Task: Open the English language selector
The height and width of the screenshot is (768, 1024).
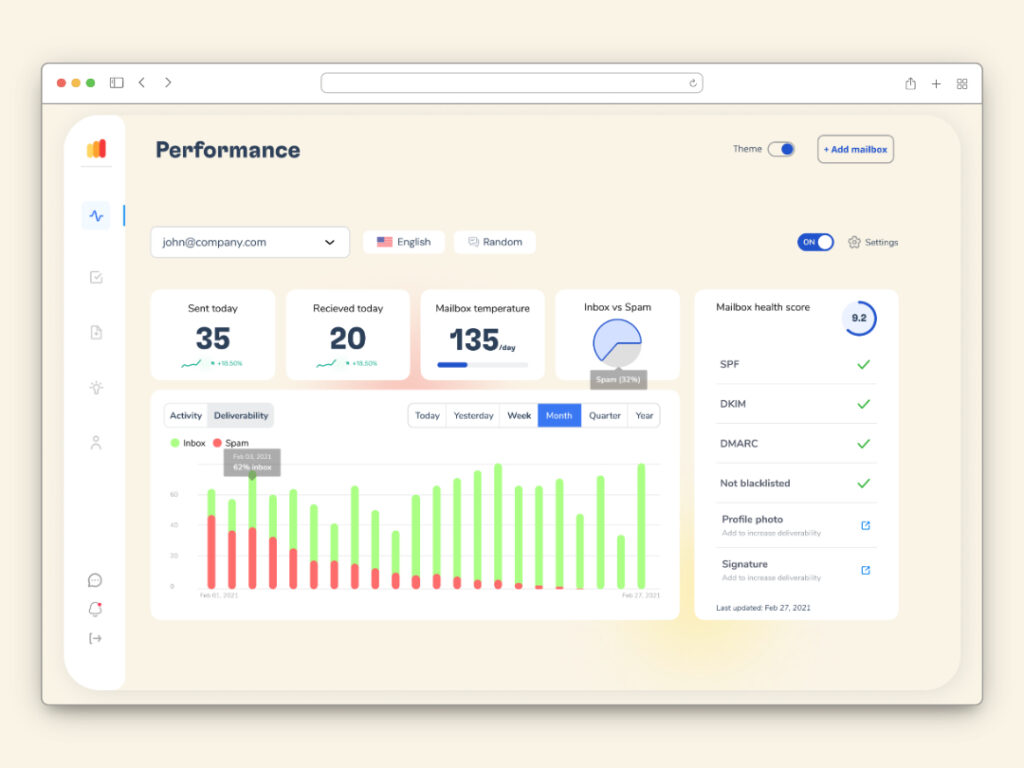Action: [x=404, y=242]
